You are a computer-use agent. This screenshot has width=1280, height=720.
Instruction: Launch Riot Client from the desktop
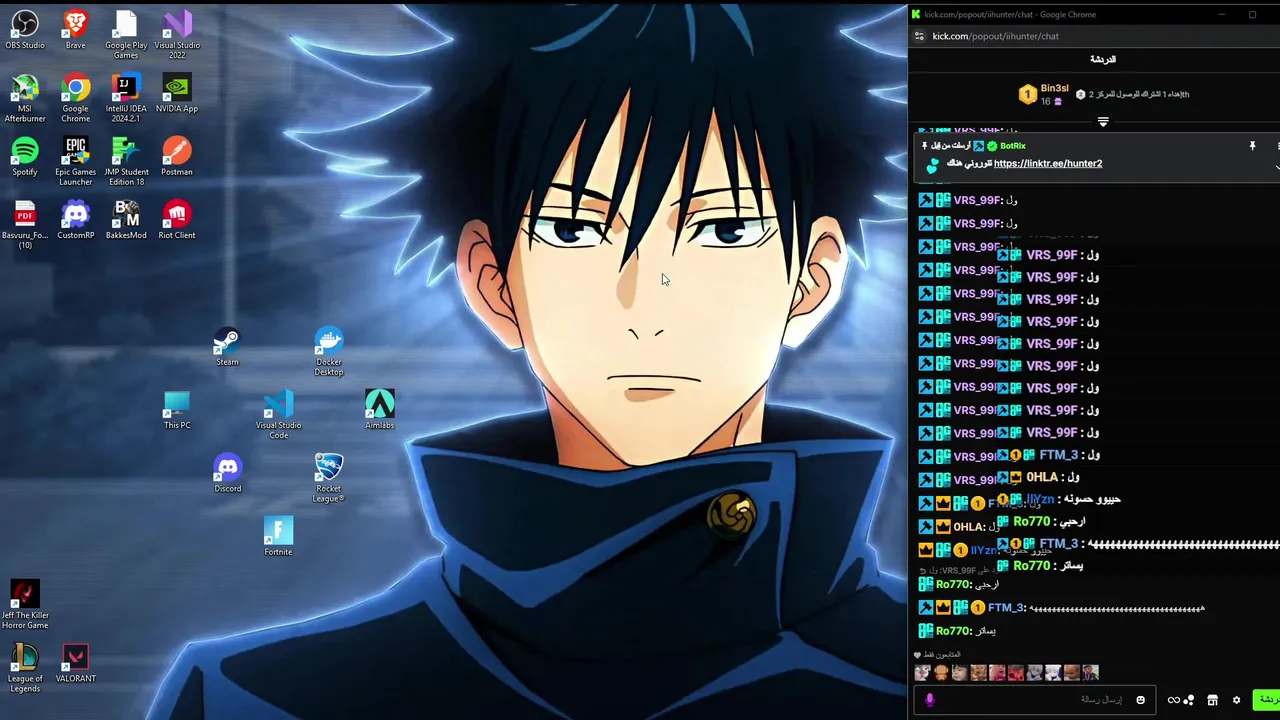177,219
